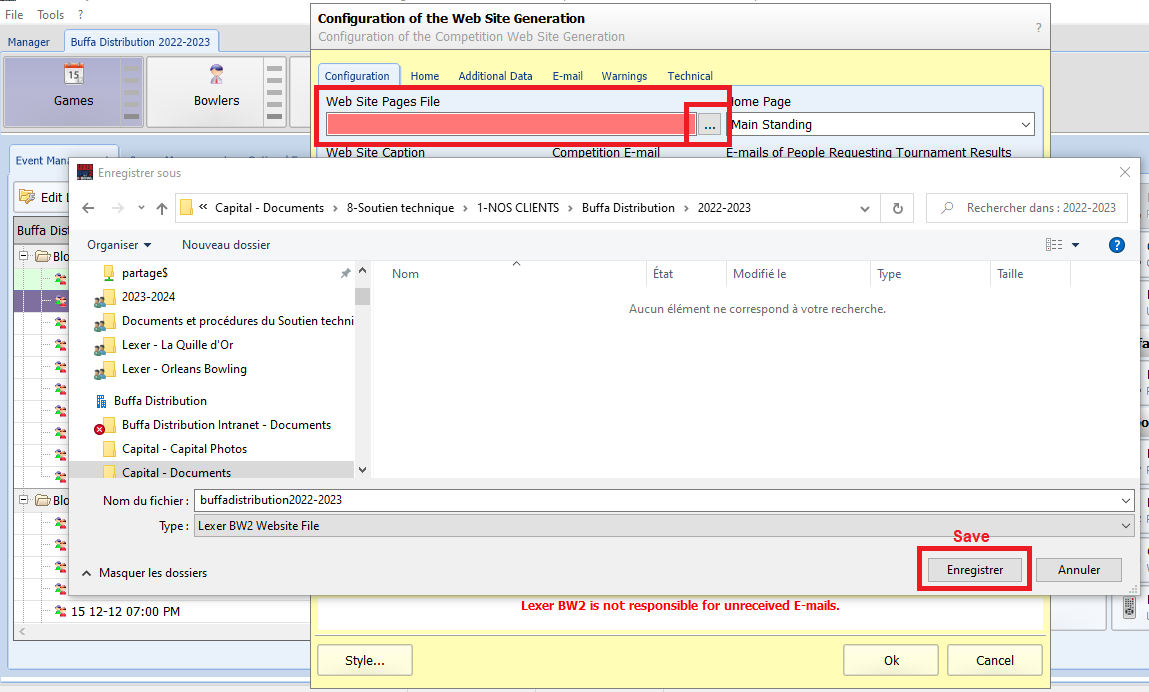Expand the address bar history dropdown
This screenshot has height=692, width=1149.
coord(865,208)
